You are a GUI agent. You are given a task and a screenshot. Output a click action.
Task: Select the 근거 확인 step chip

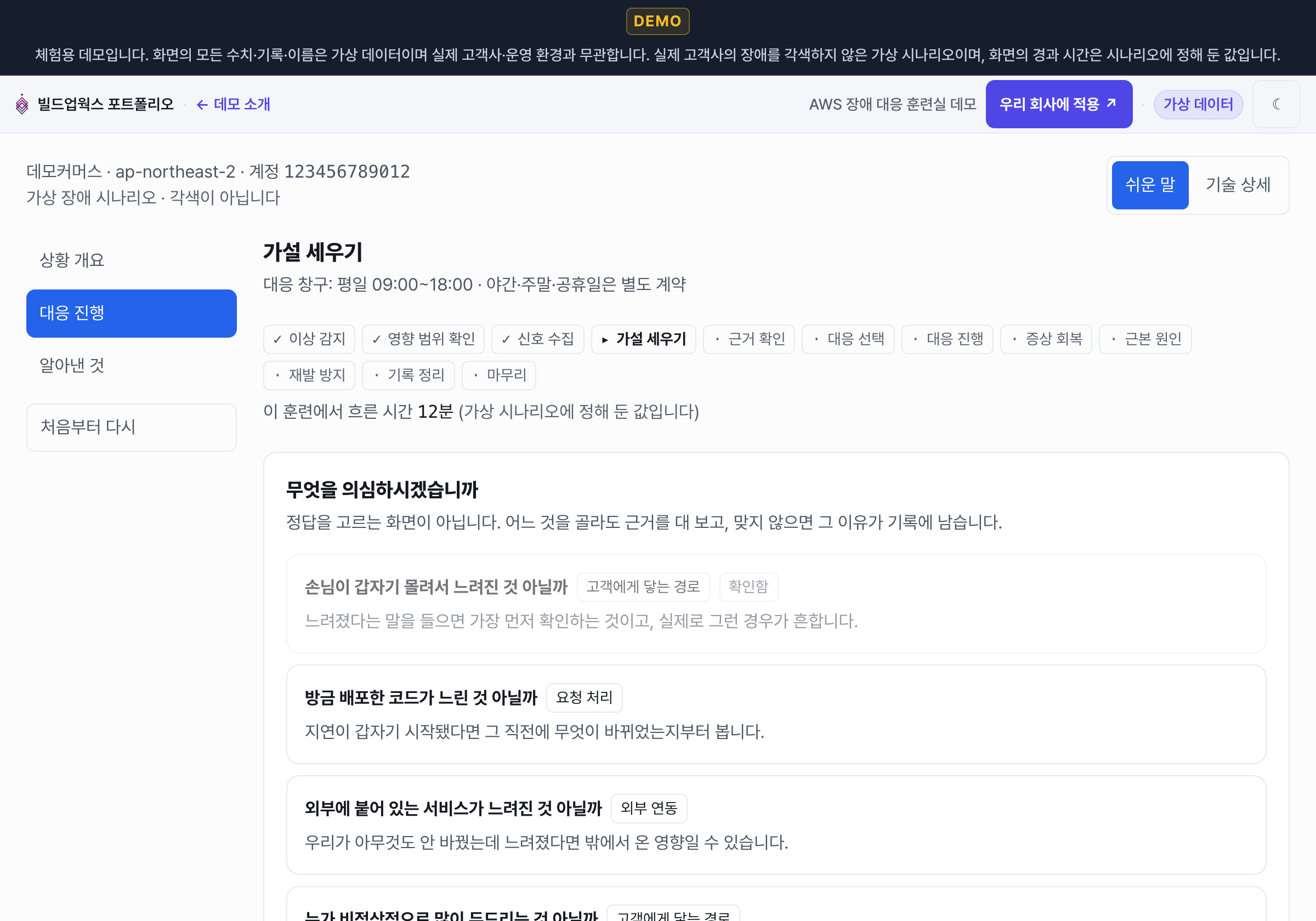[x=748, y=339]
